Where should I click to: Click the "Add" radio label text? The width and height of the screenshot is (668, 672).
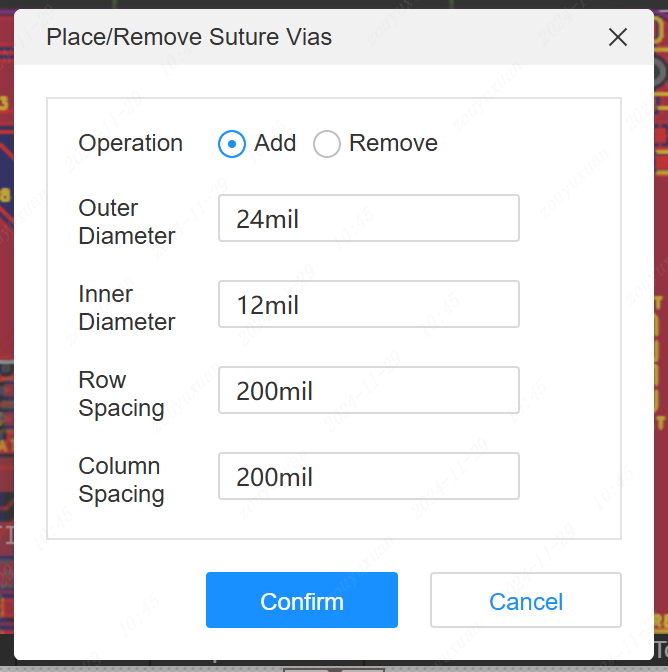click(275, 143)
